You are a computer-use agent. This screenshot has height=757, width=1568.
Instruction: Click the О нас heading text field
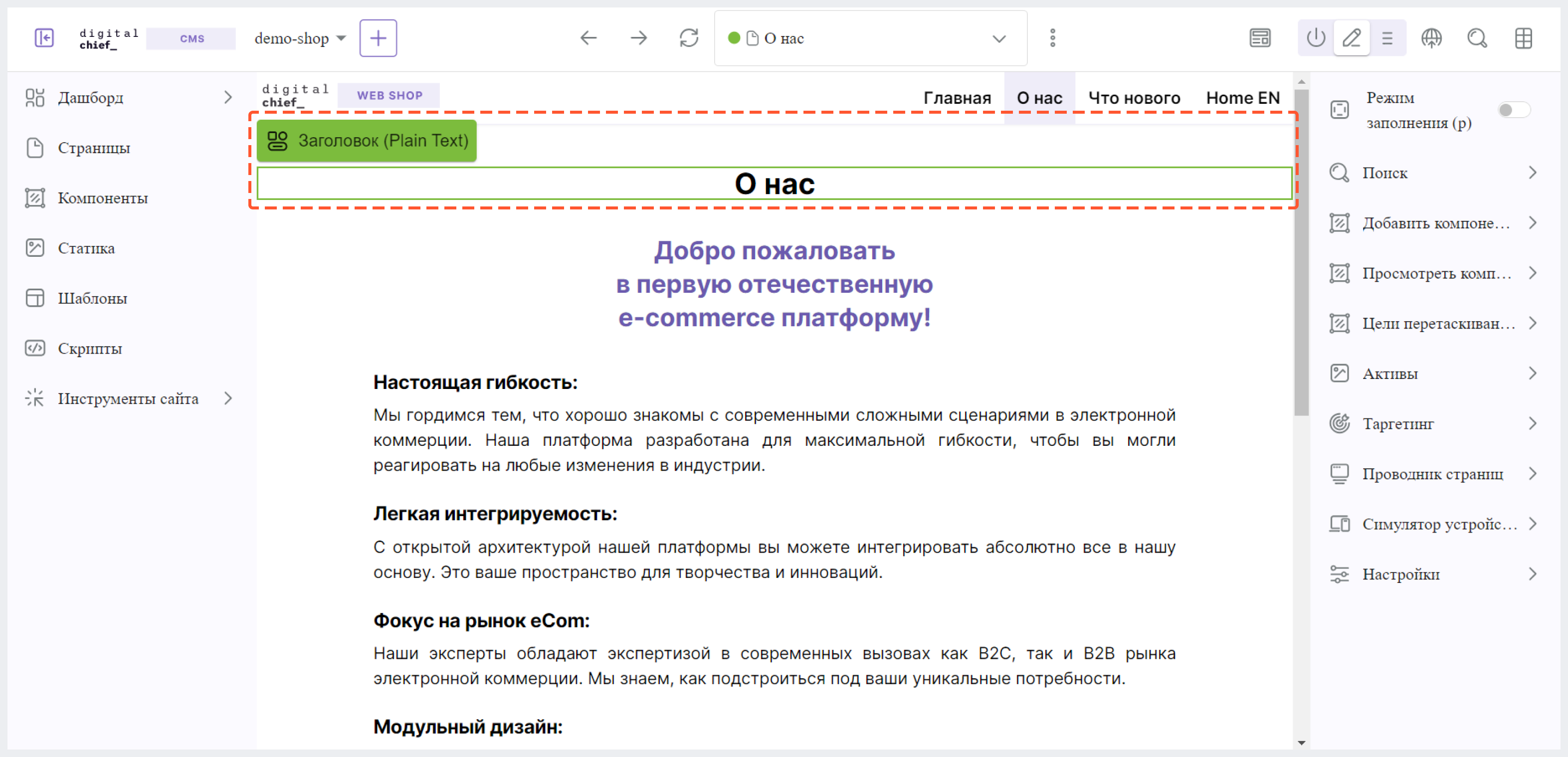coord(774,184)
